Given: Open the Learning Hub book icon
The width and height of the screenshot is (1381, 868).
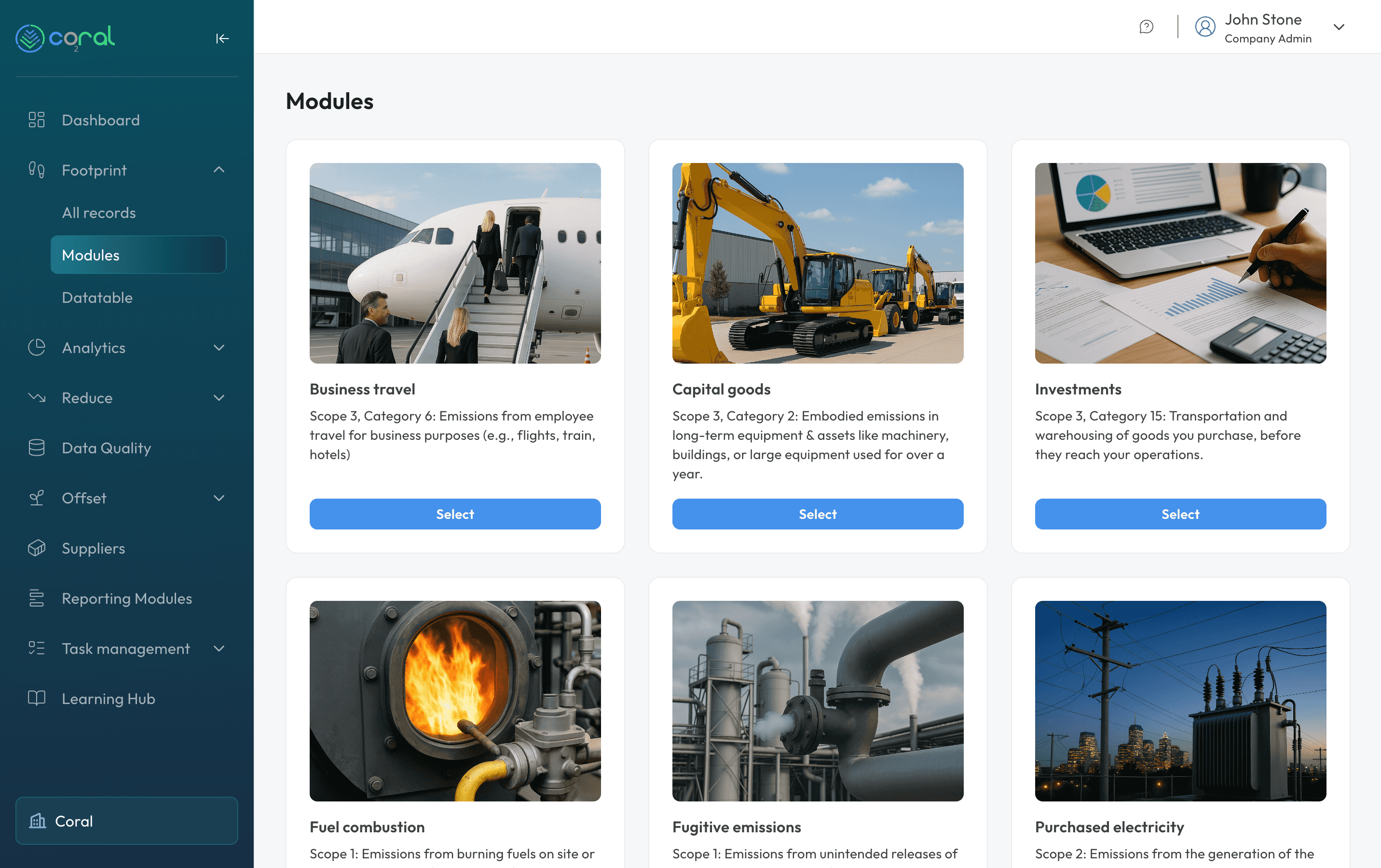Looking at the screenshot, I should coord(36,698).
